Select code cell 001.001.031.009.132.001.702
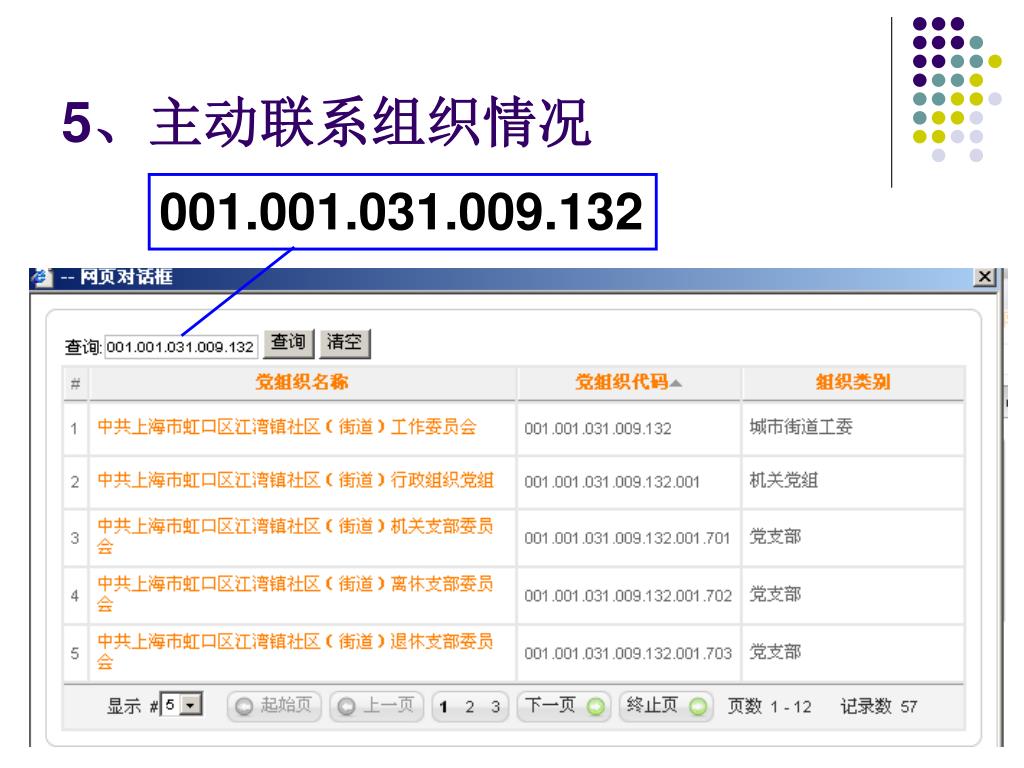Image resolution: width=1024 pixels, height=768 pixels. tap(628, 596)
